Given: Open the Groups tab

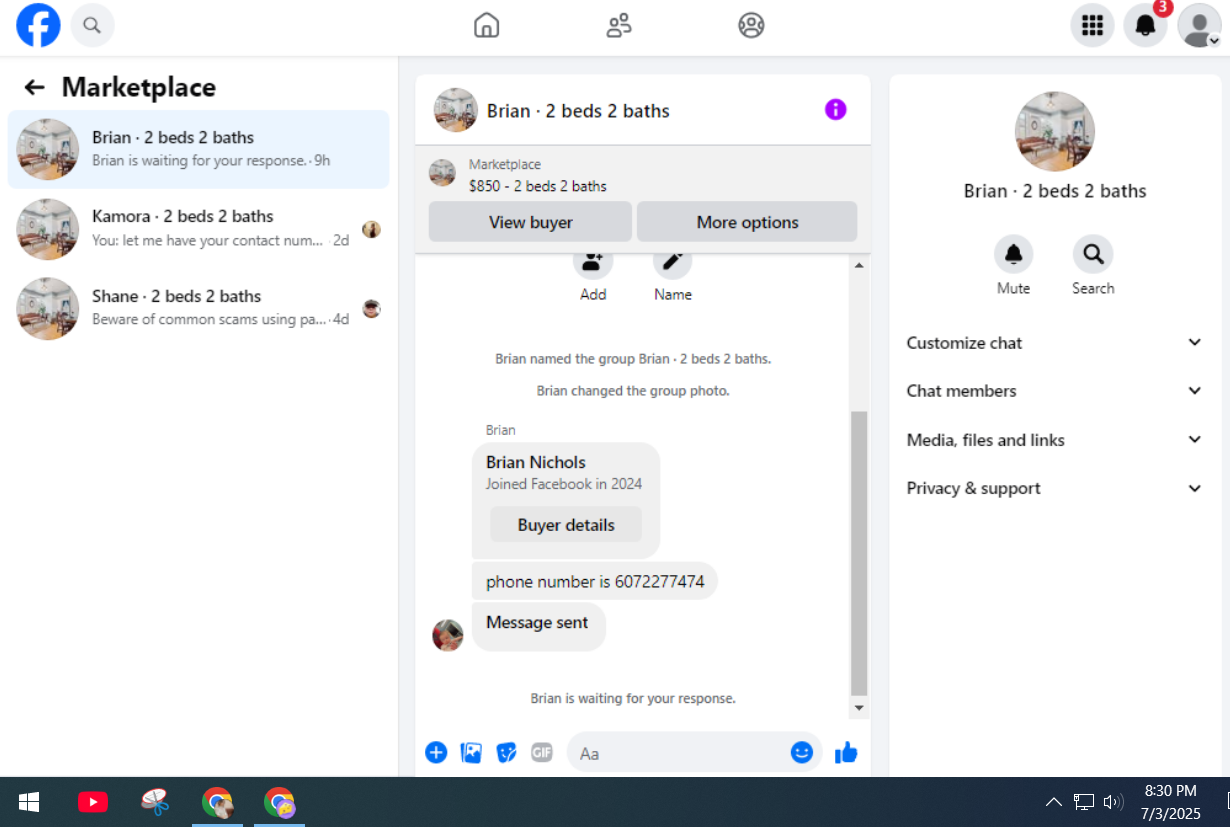Looking at the screenshot, I should [x=751, y=25].
